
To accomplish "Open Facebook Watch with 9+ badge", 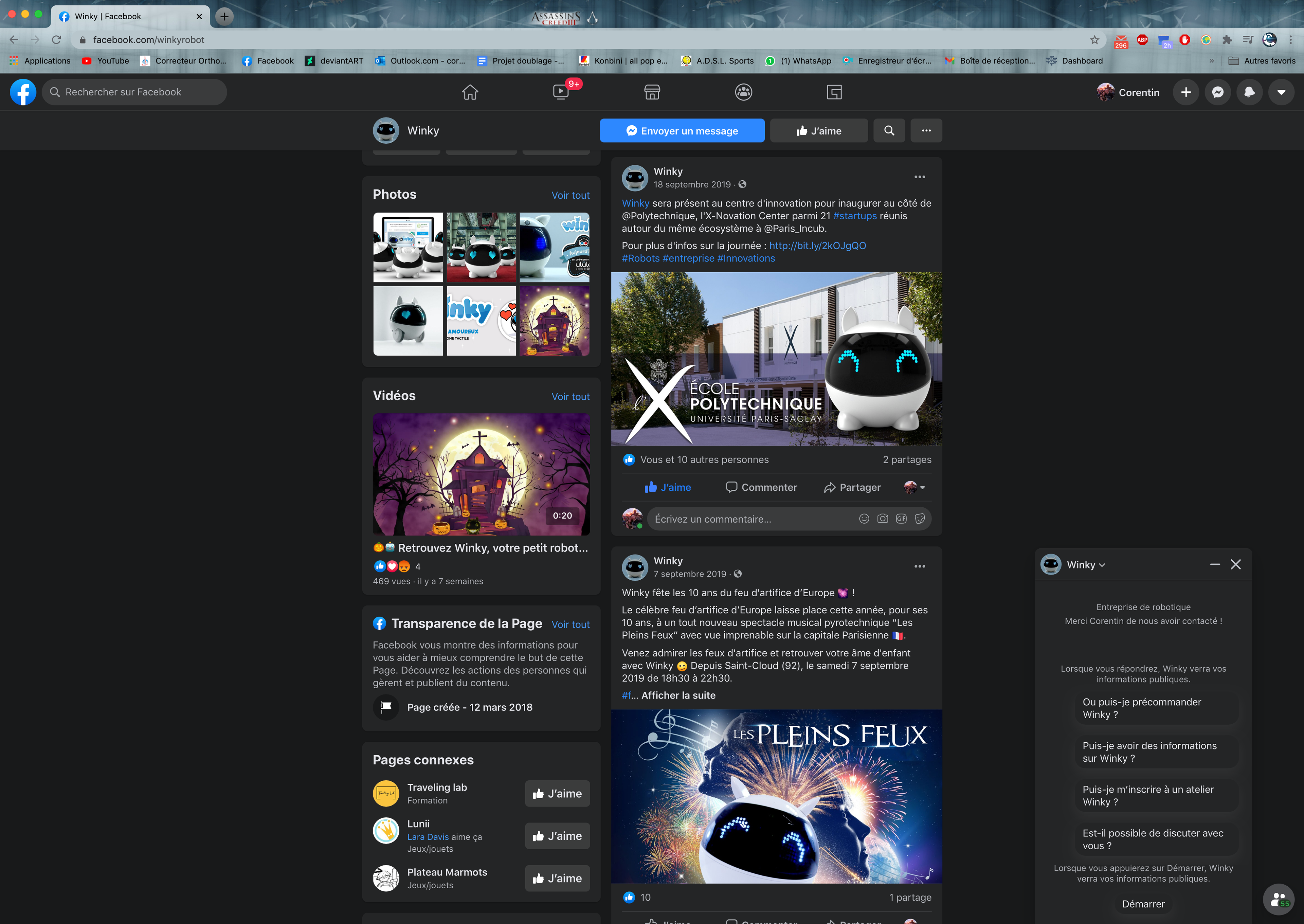I will (561, 92).
